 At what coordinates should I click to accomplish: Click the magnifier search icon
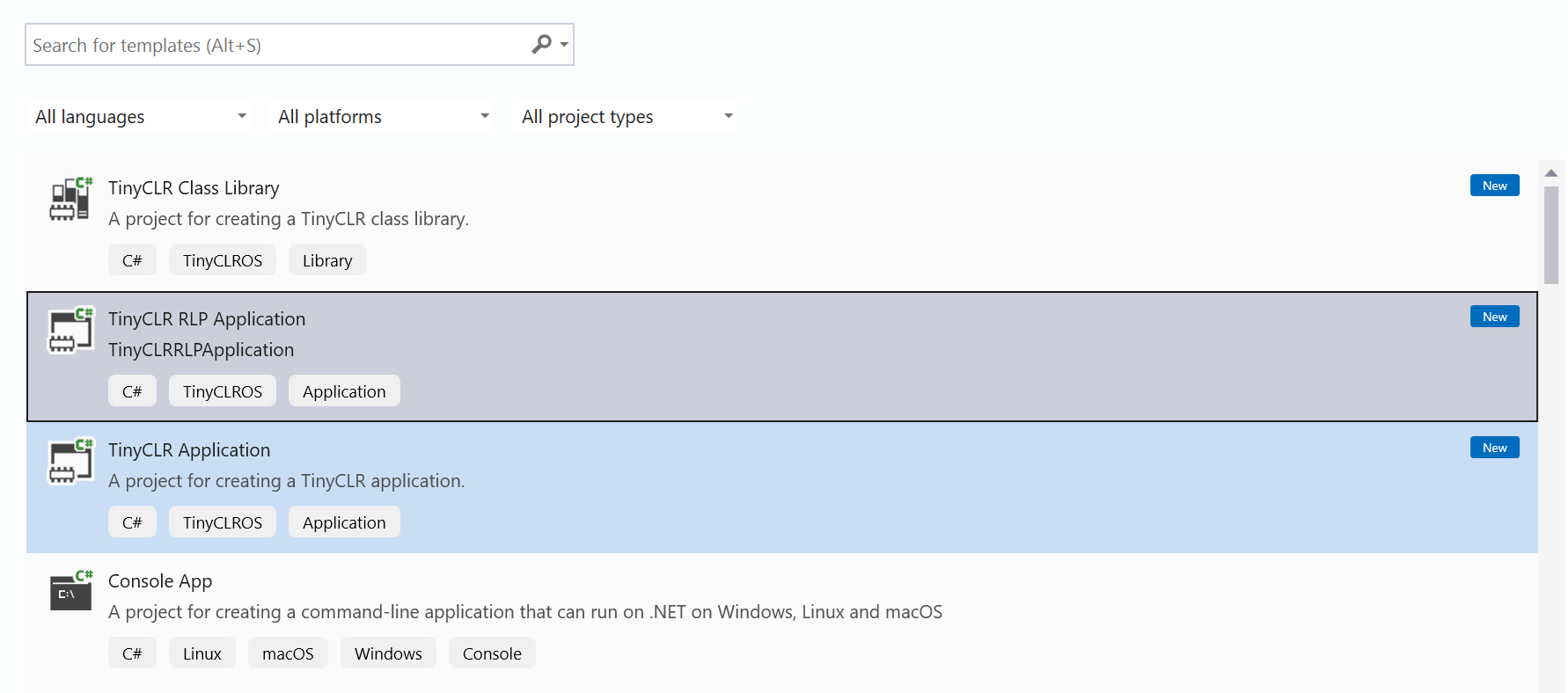[x=541, y=44]
